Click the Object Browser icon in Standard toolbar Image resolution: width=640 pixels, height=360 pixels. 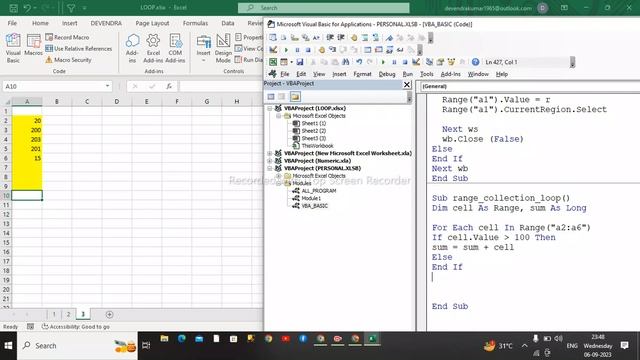click(x=451, y=62)
